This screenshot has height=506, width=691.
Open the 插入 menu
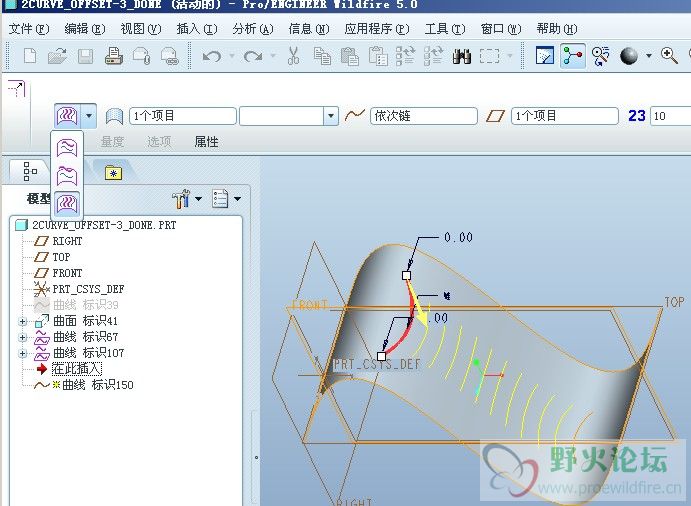[x=197, y=29]
